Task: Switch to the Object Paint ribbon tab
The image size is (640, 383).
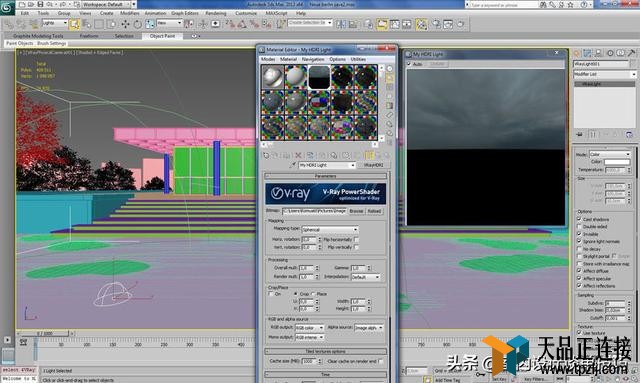Action: (162, 36)
